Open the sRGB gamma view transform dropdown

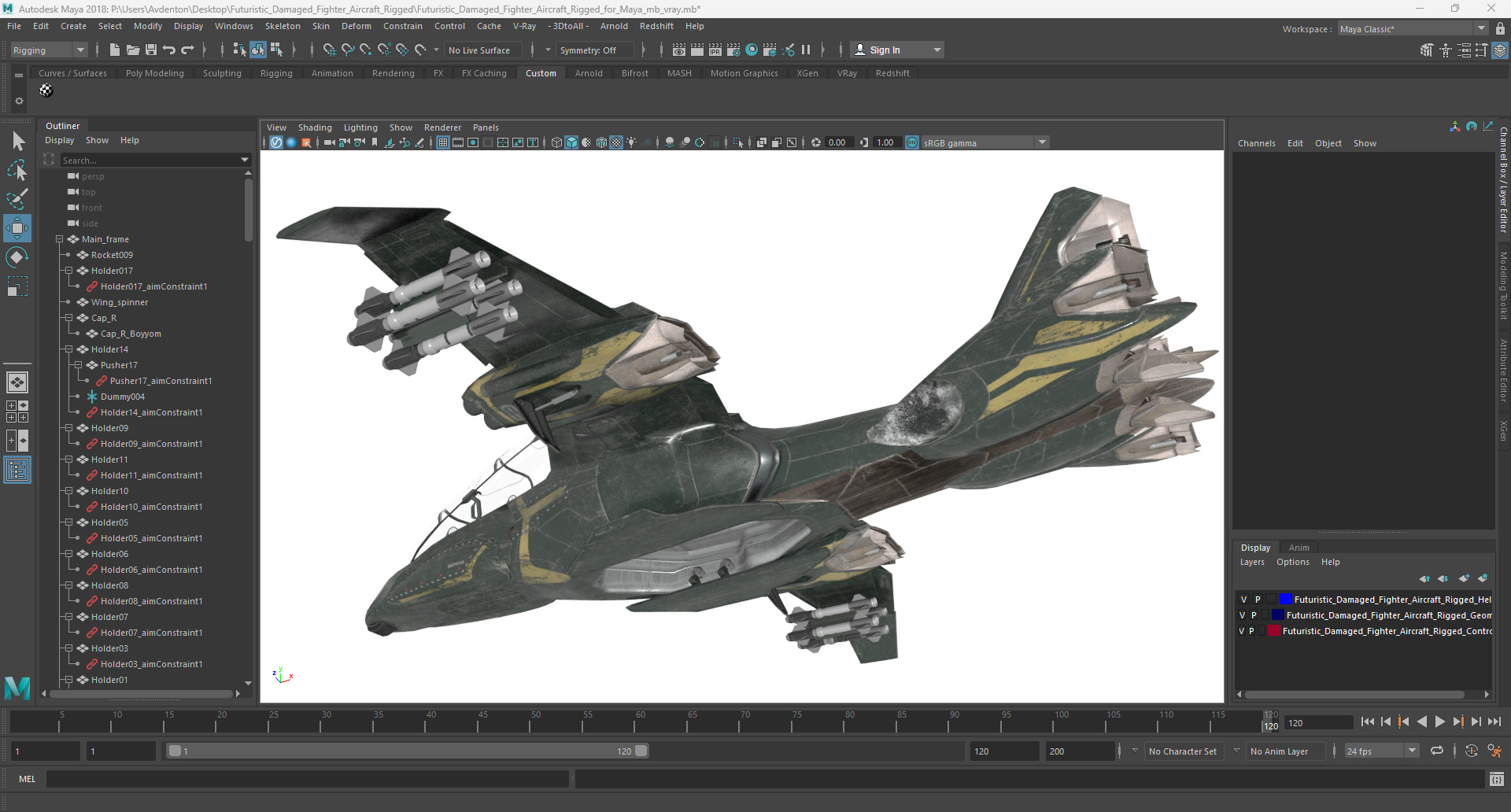(x=985, y=142)
